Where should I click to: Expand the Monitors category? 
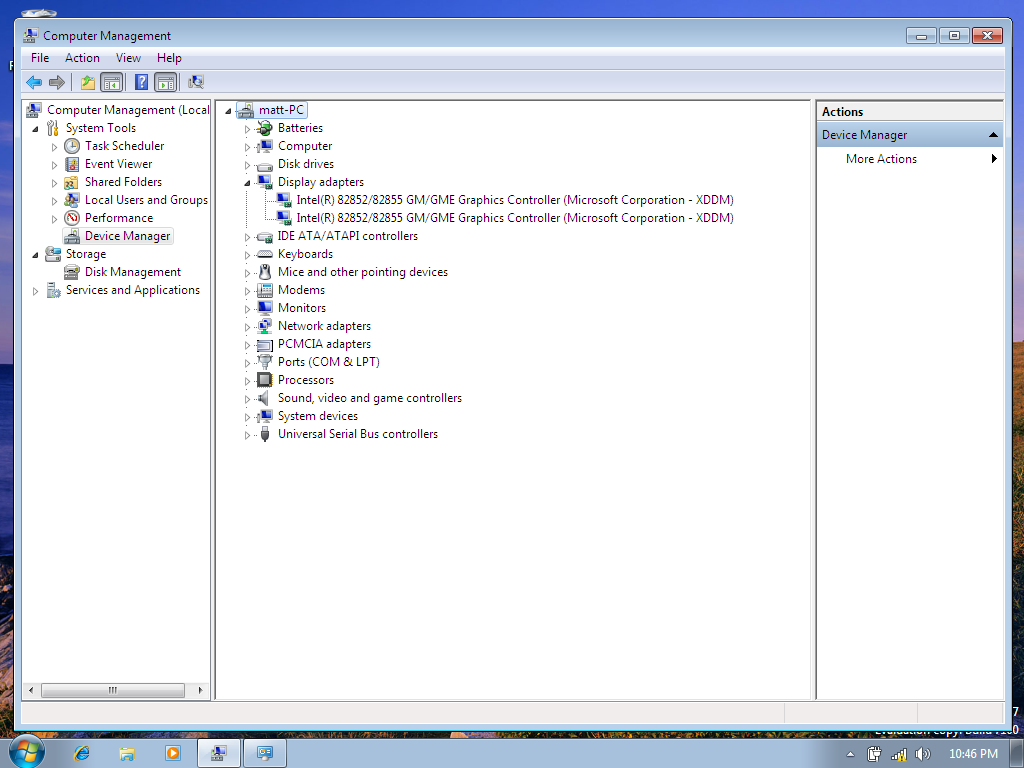[x=248, y=309]
